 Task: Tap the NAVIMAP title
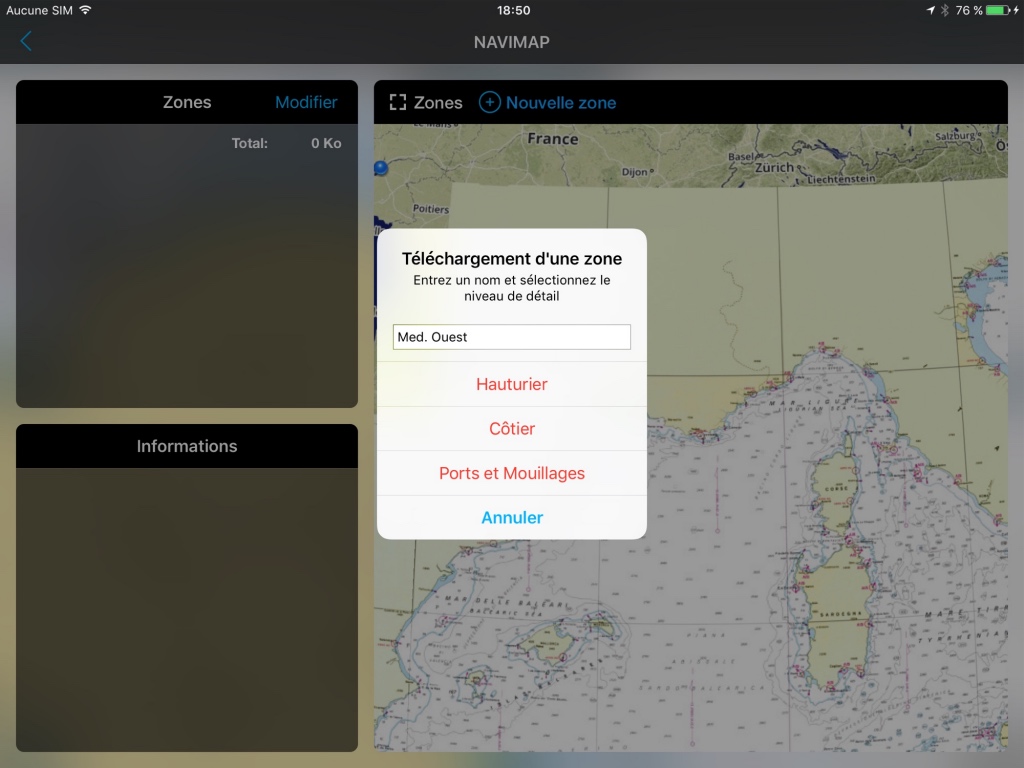512,42
